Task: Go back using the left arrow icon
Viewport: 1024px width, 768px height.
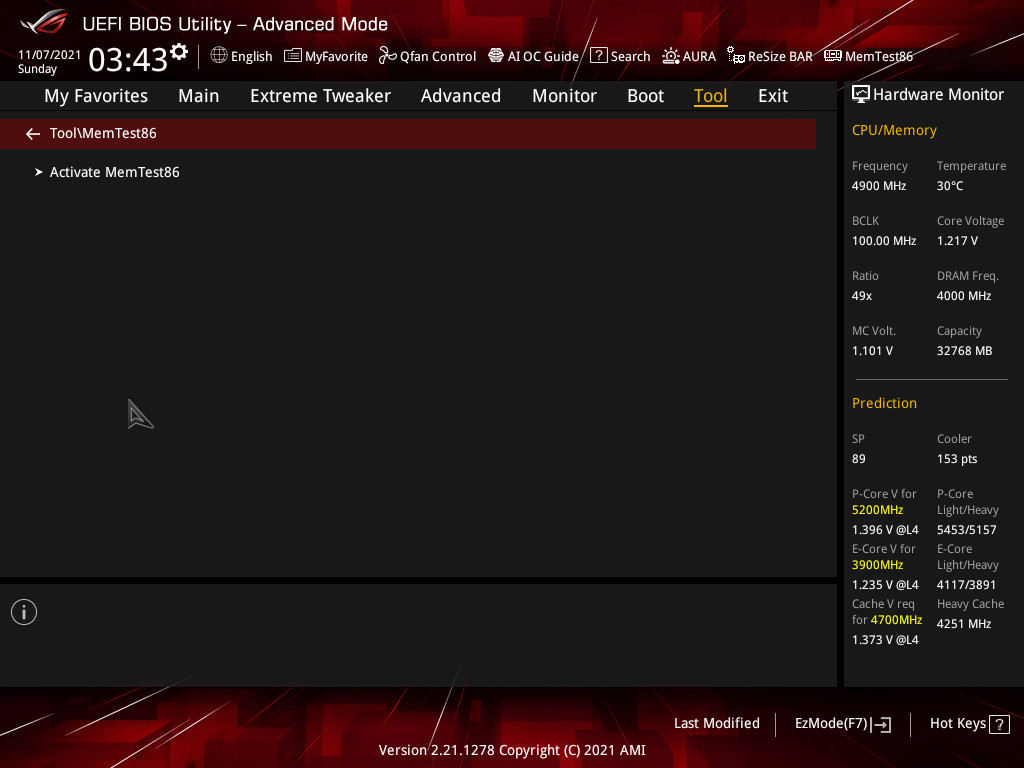Action: click(x=33, y=134)
